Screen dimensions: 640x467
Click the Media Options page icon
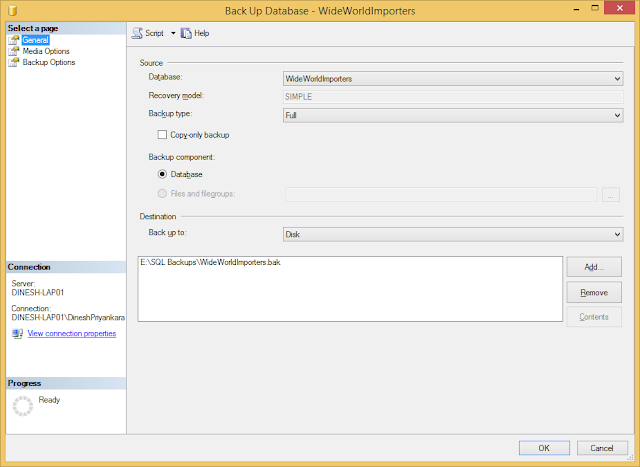pyautogui.click(x=14, y=51)
